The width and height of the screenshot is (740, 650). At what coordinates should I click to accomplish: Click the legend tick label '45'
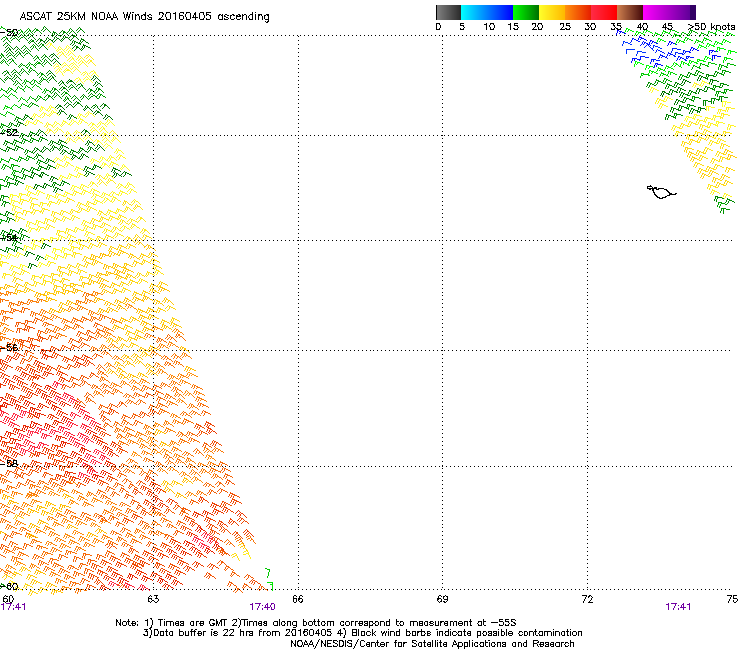[667, 27]
